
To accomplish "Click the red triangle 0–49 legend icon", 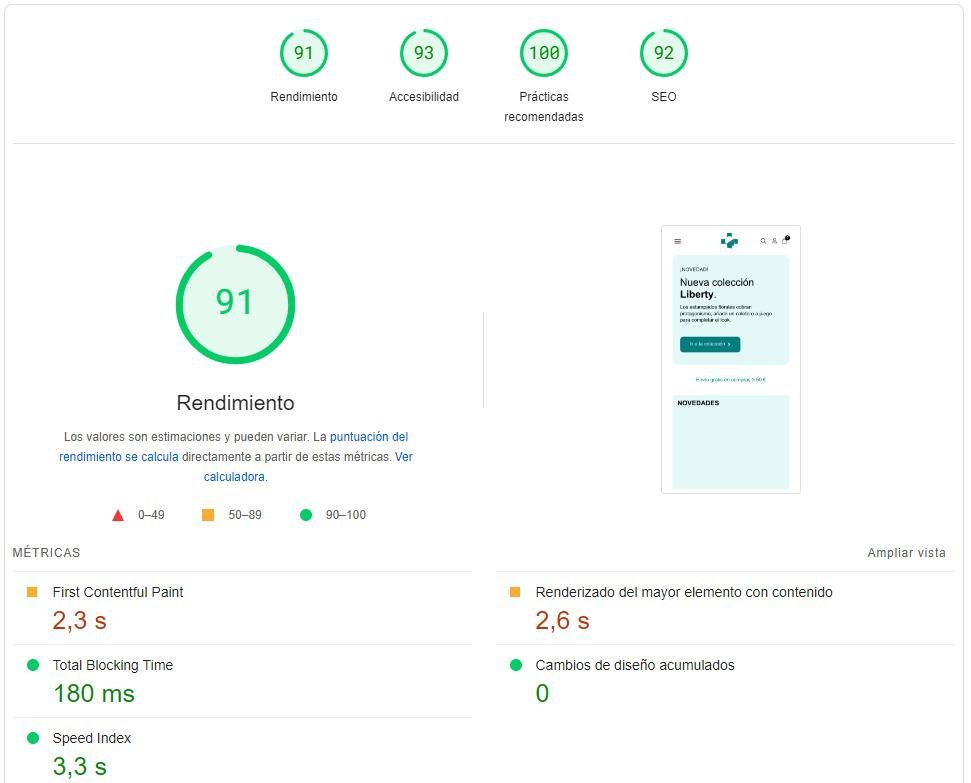I will pos(118,515).
